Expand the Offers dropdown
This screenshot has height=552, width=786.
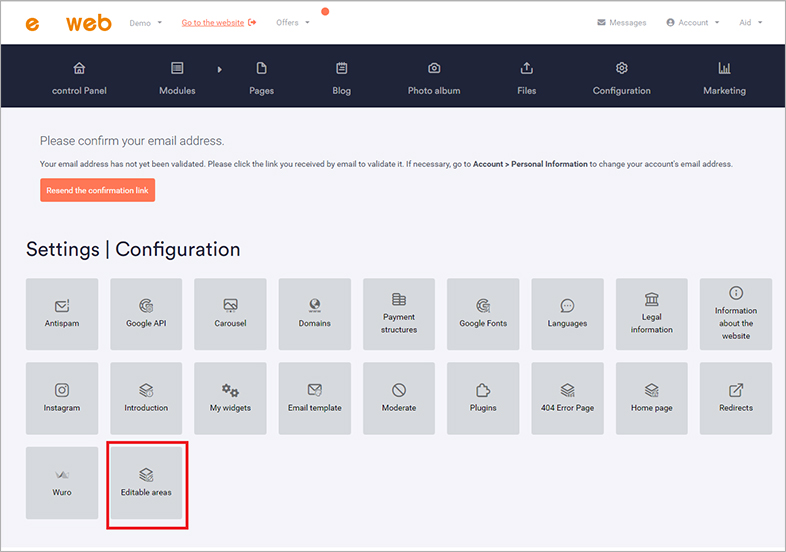pyautogui.click(x=293, y=23)
